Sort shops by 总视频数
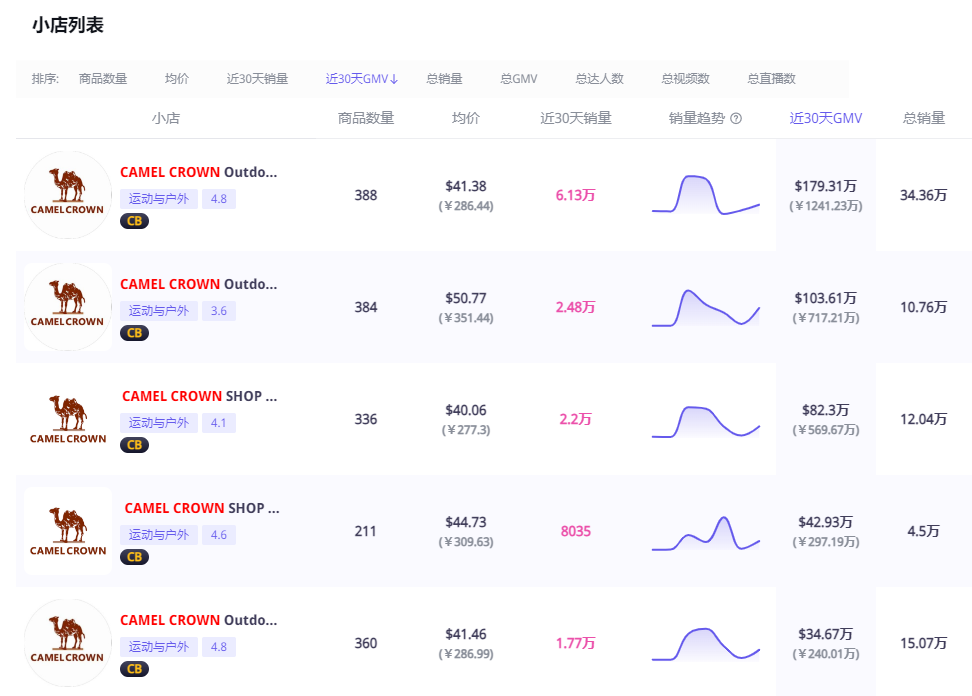 click(685, 79)
